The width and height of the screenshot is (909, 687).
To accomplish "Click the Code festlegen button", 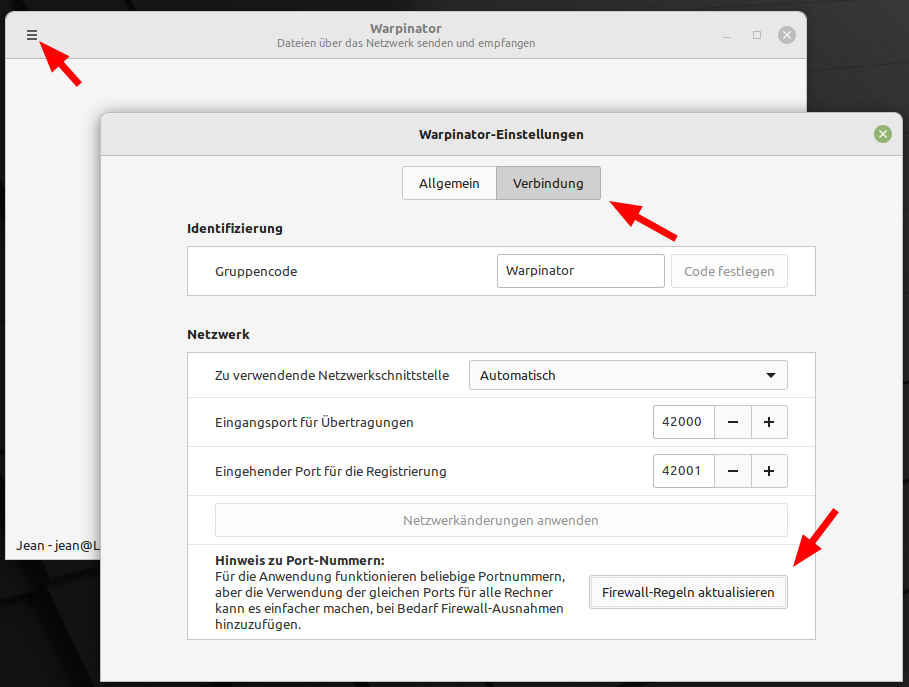I will (x=729, y=271).
